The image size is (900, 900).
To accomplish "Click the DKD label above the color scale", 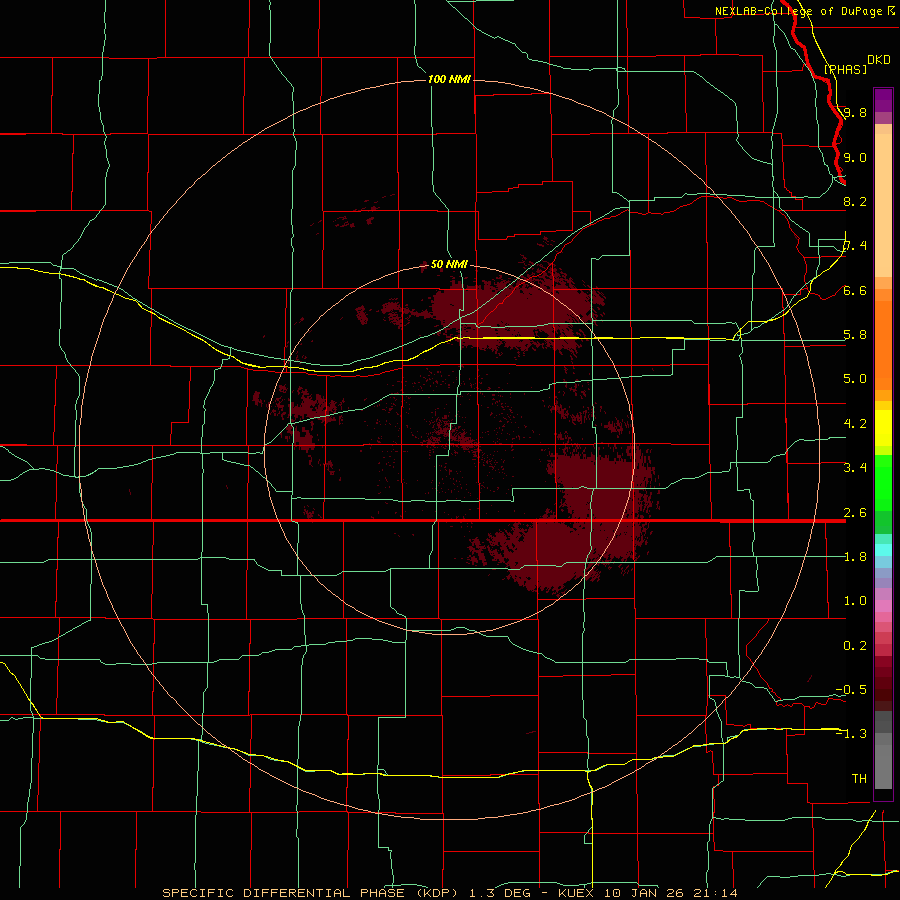I will point(879,59).
